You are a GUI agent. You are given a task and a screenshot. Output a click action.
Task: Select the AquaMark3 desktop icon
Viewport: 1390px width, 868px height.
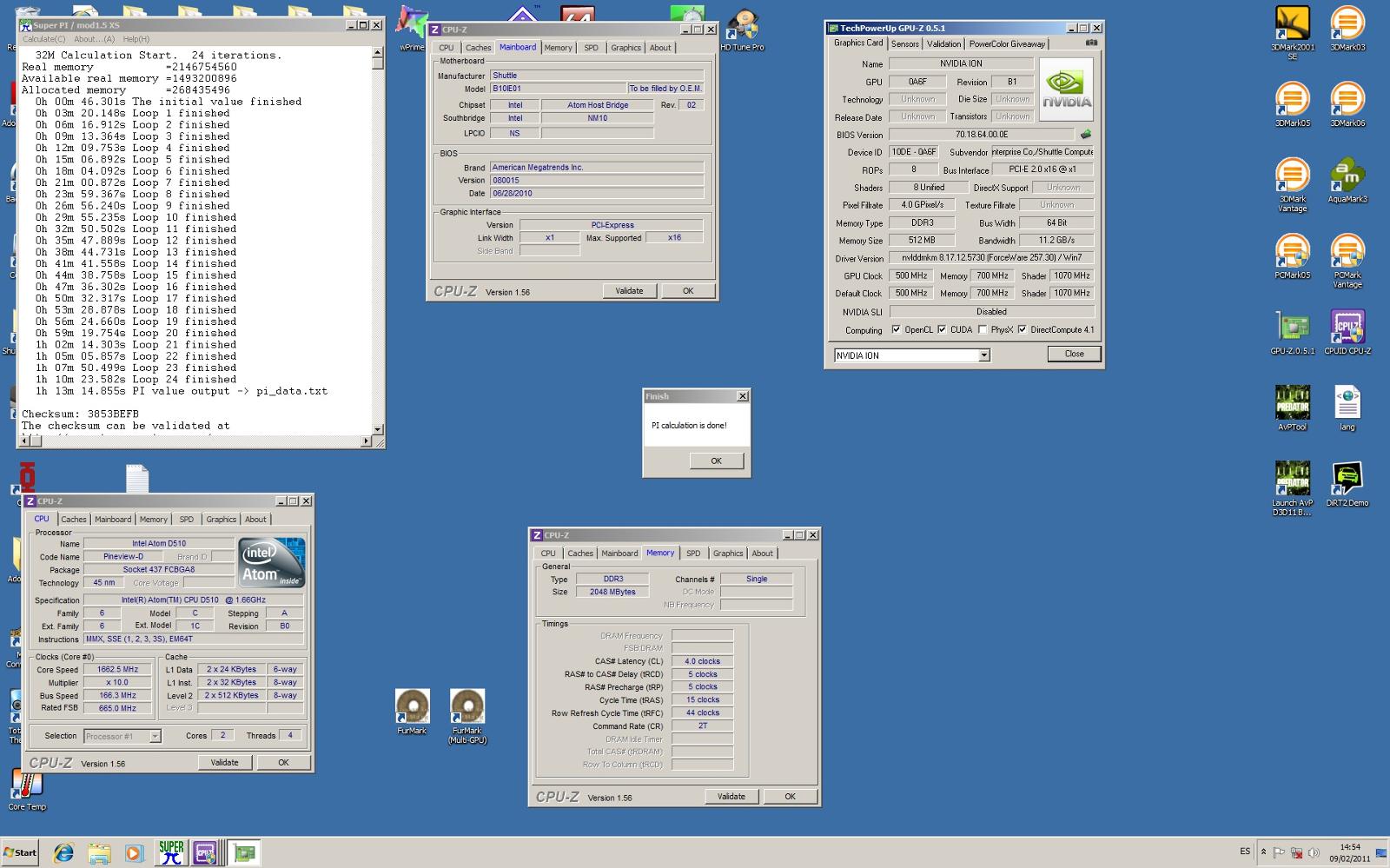(x=1347, y=181)
